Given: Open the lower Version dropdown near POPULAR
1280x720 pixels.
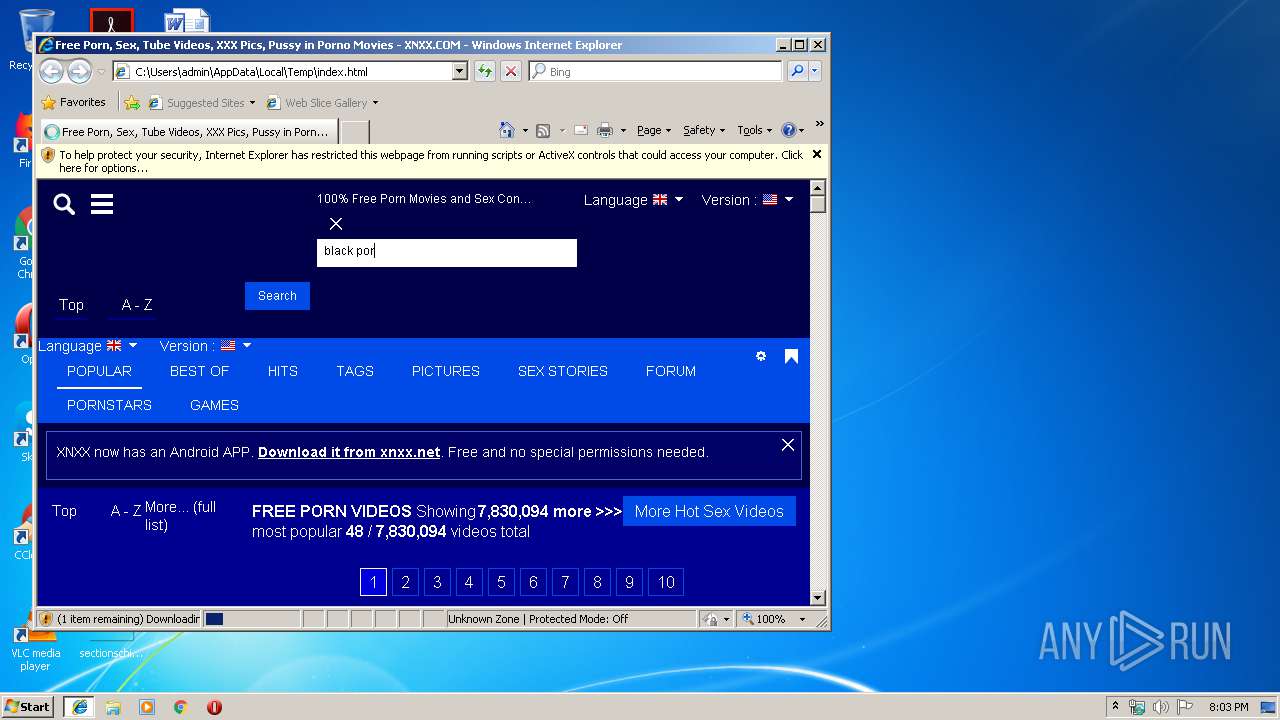Looking at the screenshot, I should [x=206, y=346].
